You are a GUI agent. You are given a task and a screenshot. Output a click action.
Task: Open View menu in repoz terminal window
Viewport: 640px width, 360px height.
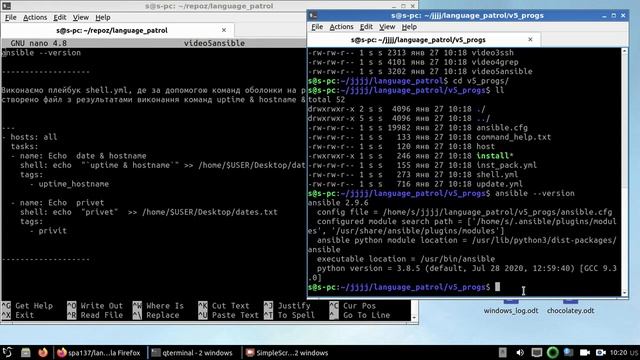click(x=80, y=18)
